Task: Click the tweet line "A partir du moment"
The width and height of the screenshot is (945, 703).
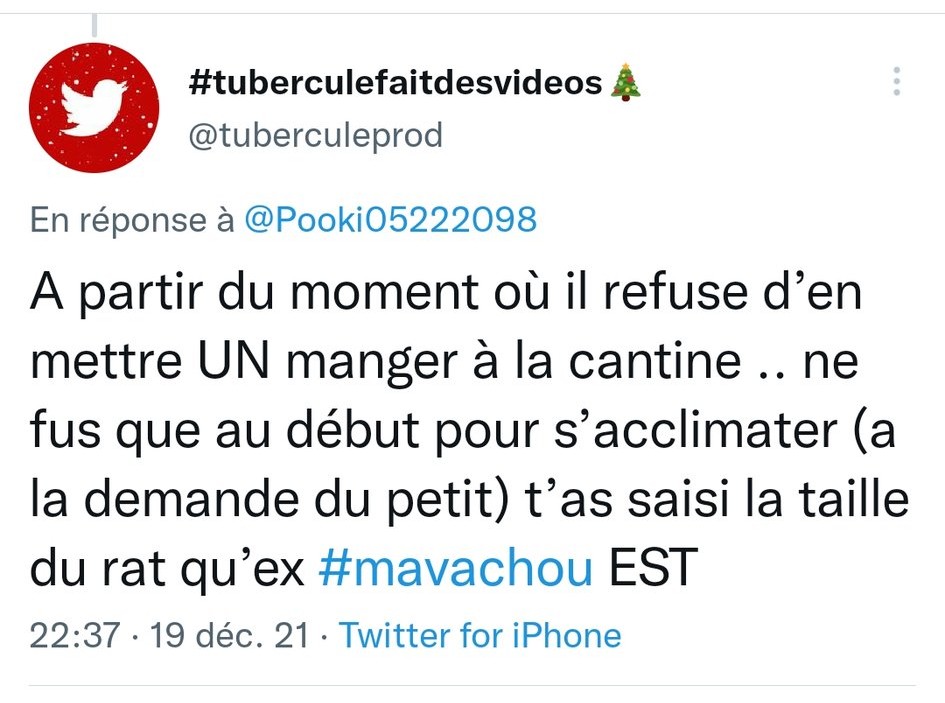Action: [254, 292]
